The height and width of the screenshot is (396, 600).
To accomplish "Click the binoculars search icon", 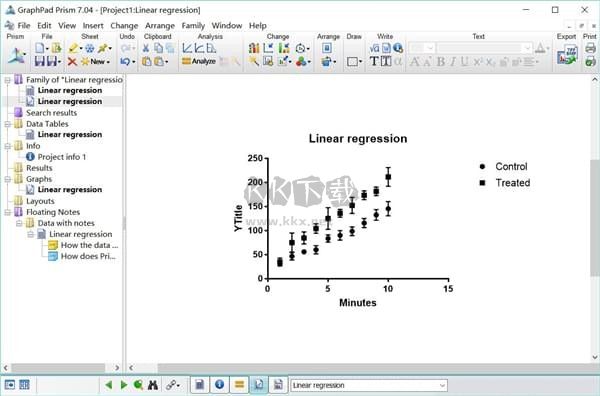I will (x=153, y=385).
